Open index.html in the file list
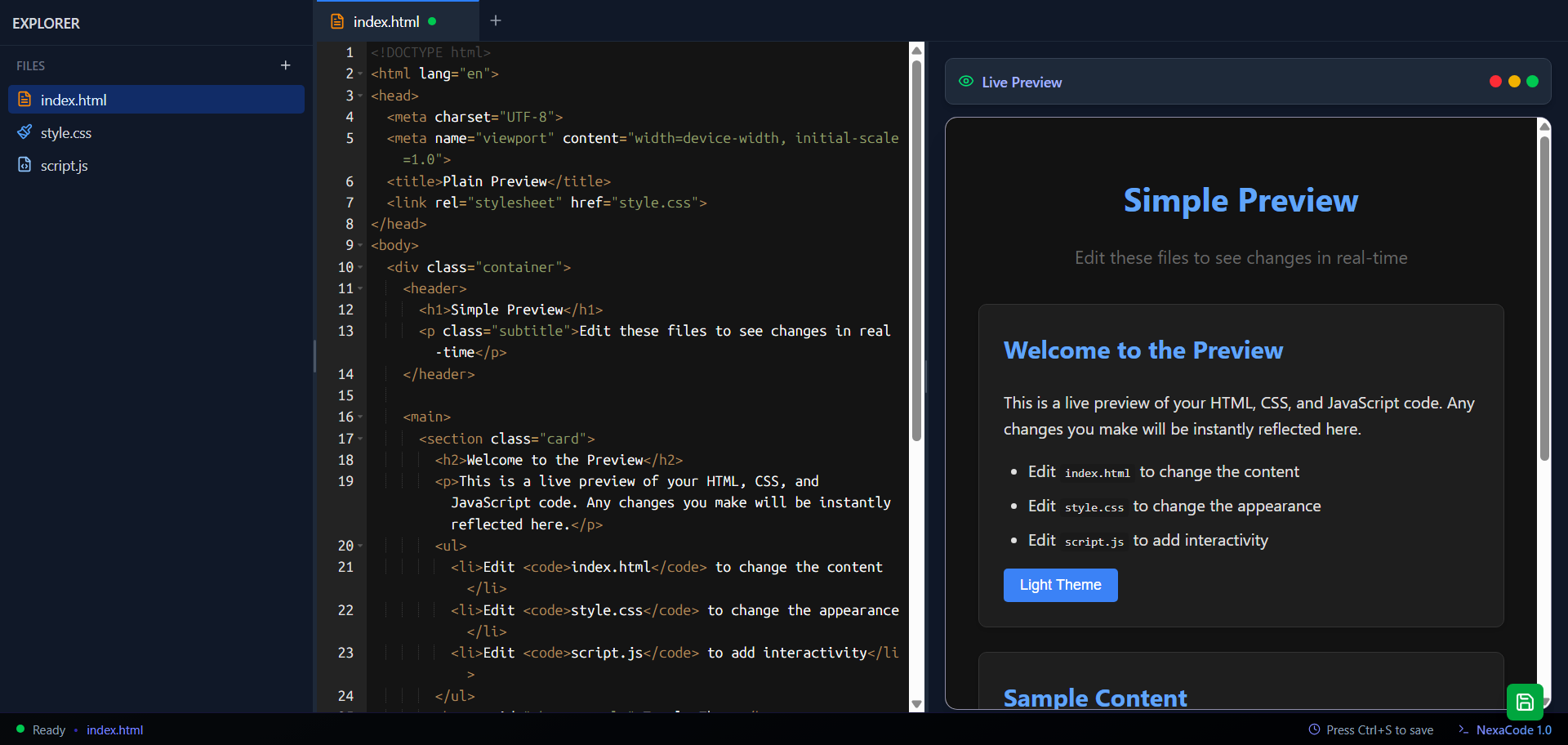This screenshot has height=745, width=1568. pos(156,100)
